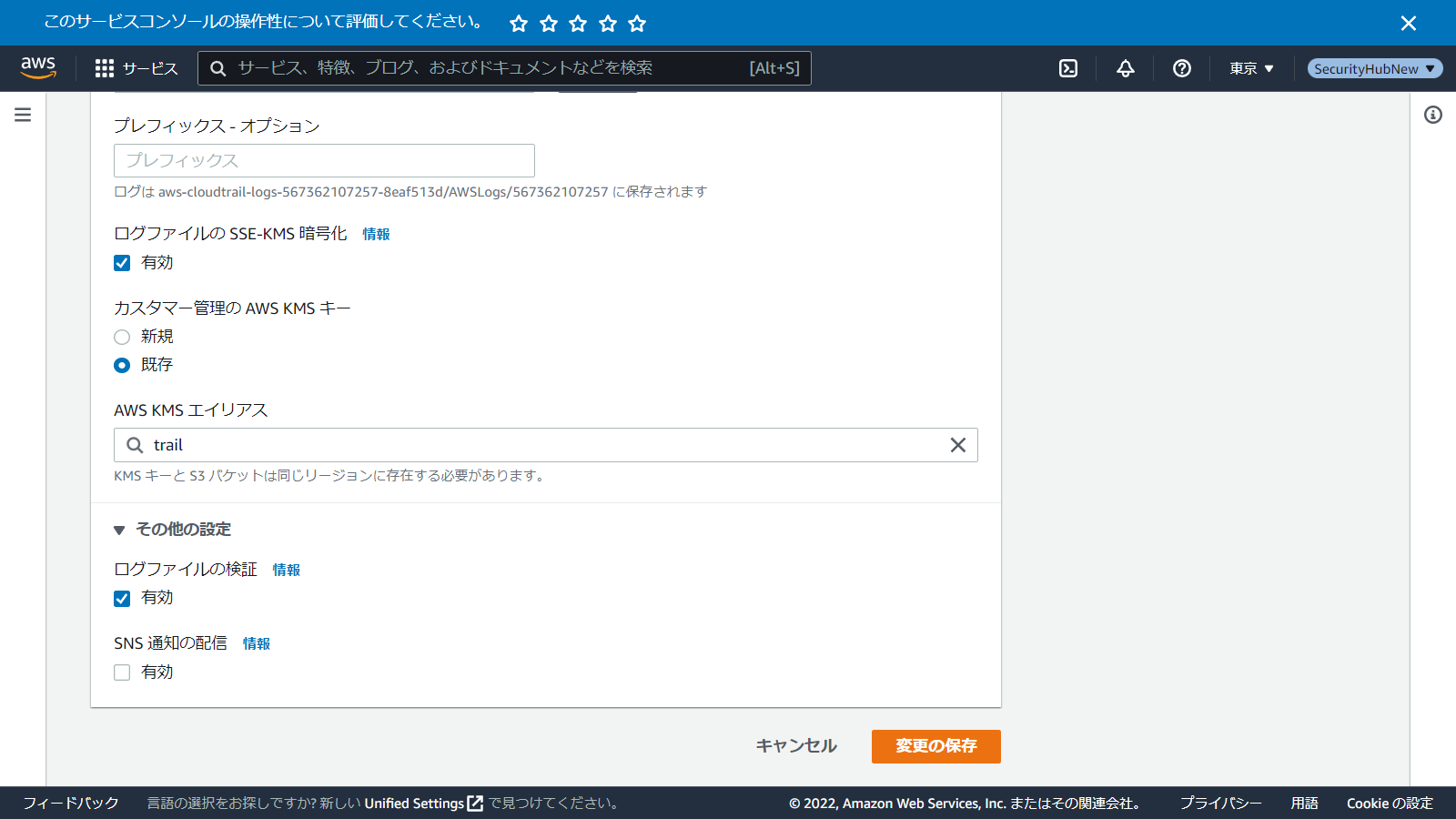Select the 新規 KMS key radio option

click(122, 337)
